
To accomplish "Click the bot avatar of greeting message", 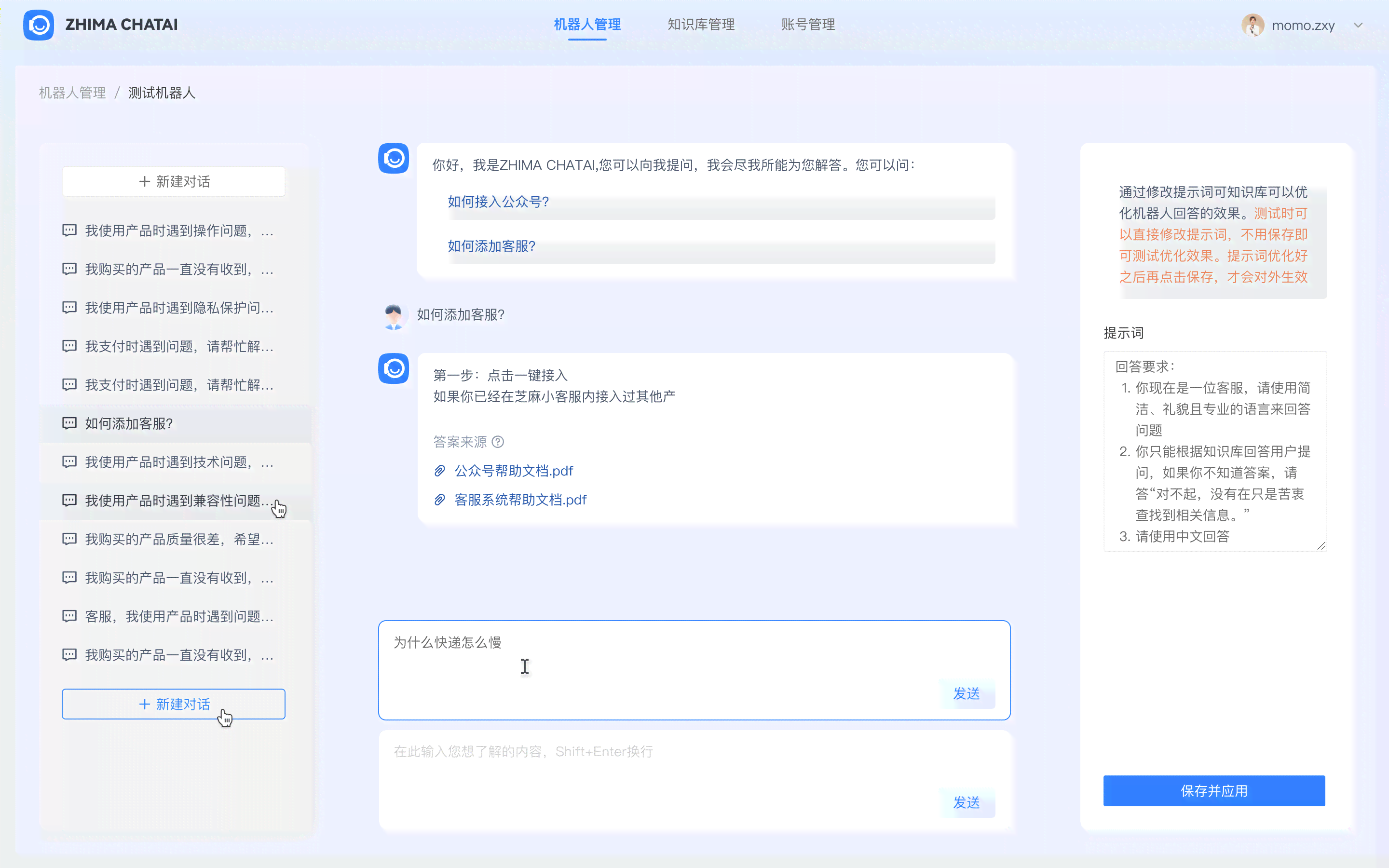I will tap(393, 158).
